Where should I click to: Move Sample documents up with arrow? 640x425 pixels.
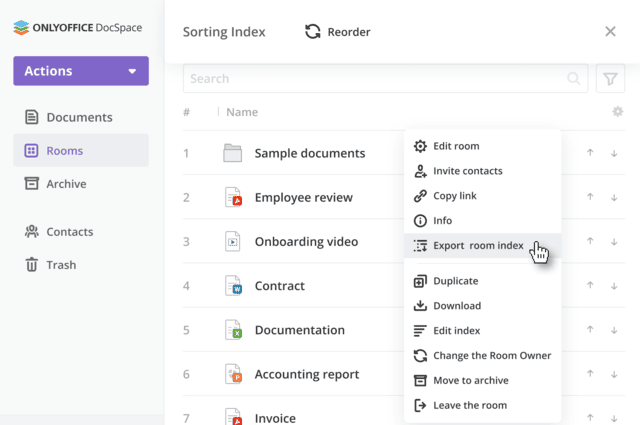(x=590, y=153)
